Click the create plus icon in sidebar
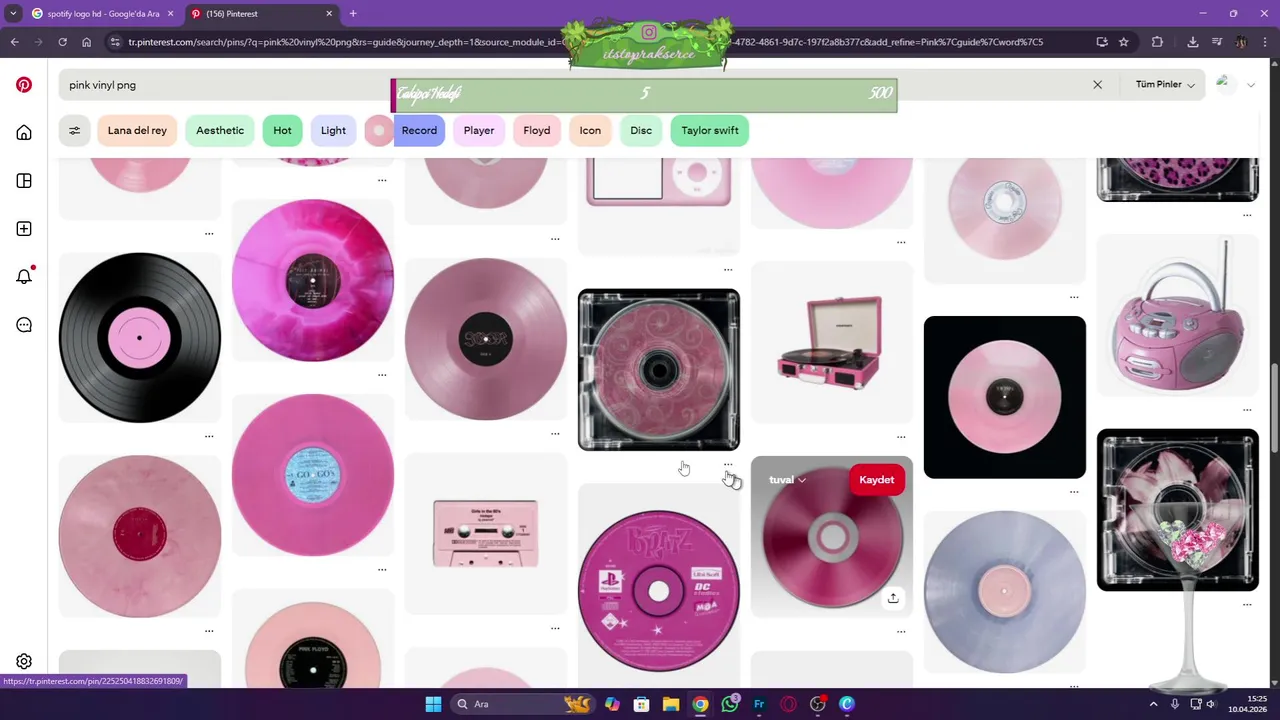Image resolution: width=1280 pixels, height=720 pixels. 24,229
